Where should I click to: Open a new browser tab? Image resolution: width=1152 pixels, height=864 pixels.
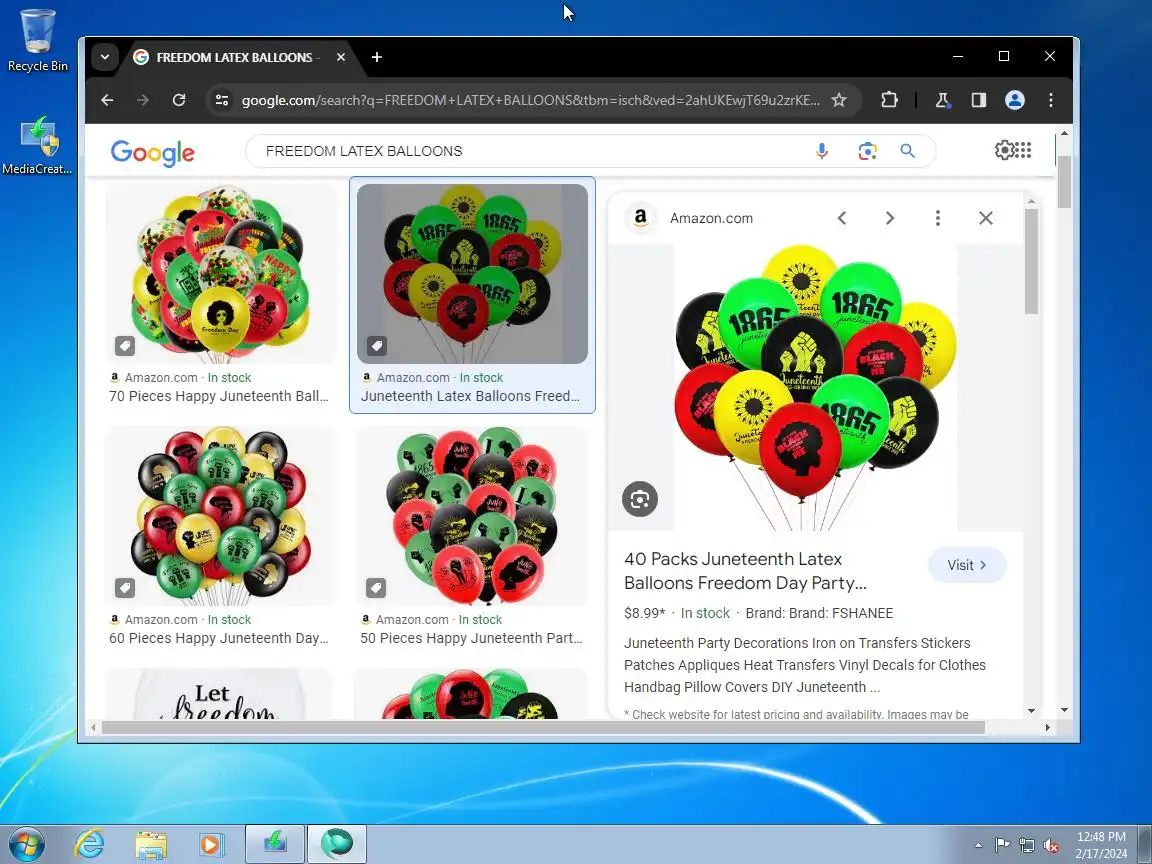pyautogui.click(x=377, y=57)
